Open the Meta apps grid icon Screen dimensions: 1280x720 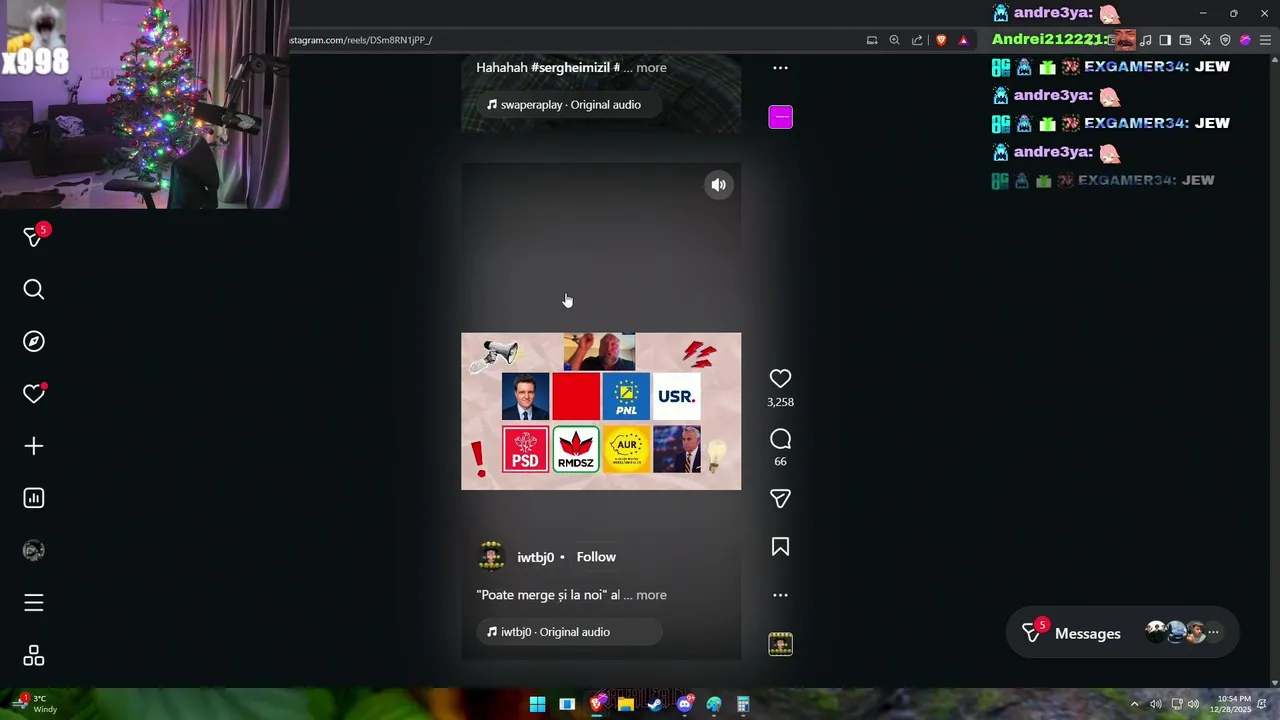pos(34,655)
